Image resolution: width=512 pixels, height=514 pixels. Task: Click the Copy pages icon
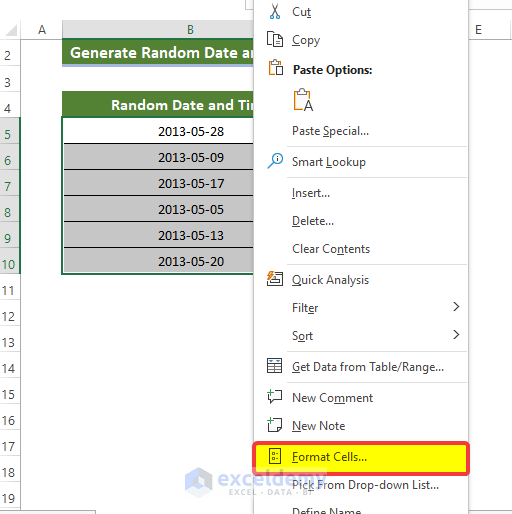pyautogui.click(x=275, y=39)
